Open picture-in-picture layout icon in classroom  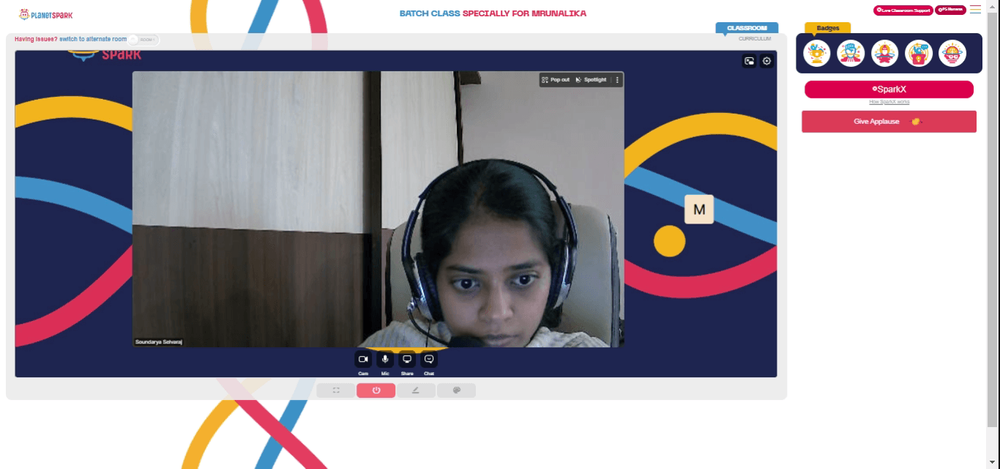point(749,61)
